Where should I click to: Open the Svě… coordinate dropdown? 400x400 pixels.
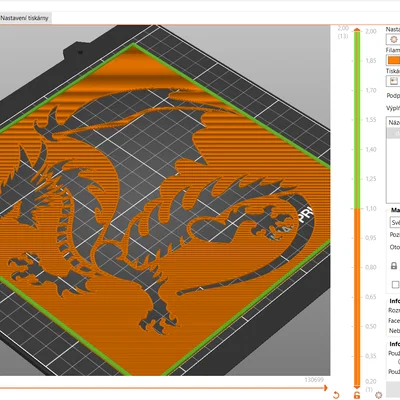395,222
